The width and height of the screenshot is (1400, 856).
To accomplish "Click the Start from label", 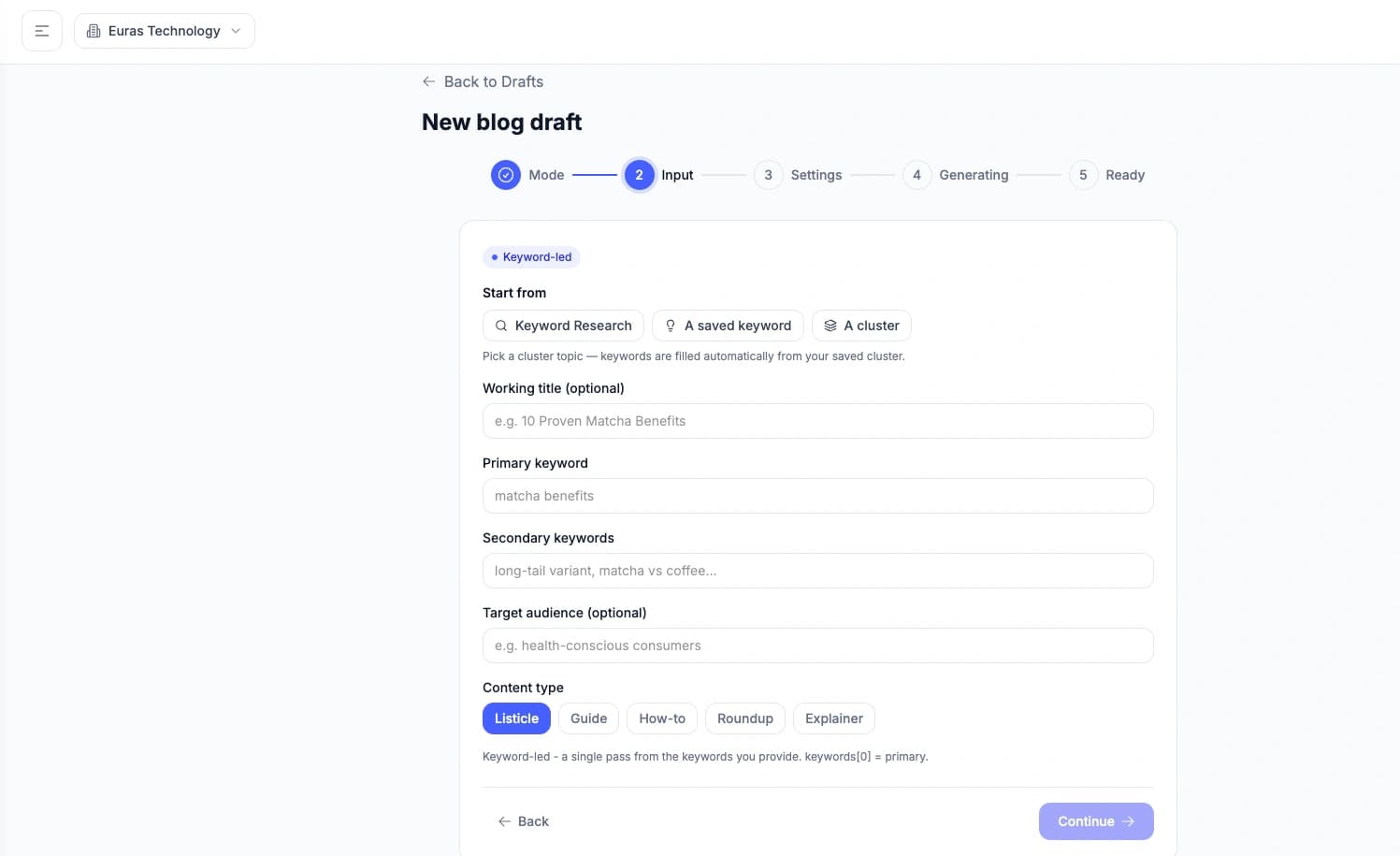I will point(514,293).
